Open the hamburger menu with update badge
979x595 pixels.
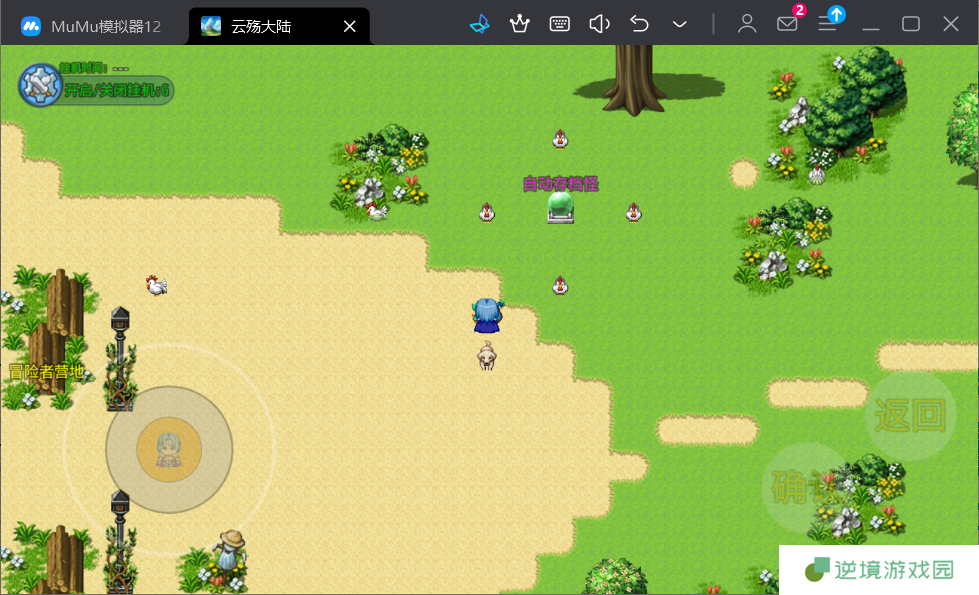tap(828, 24)
